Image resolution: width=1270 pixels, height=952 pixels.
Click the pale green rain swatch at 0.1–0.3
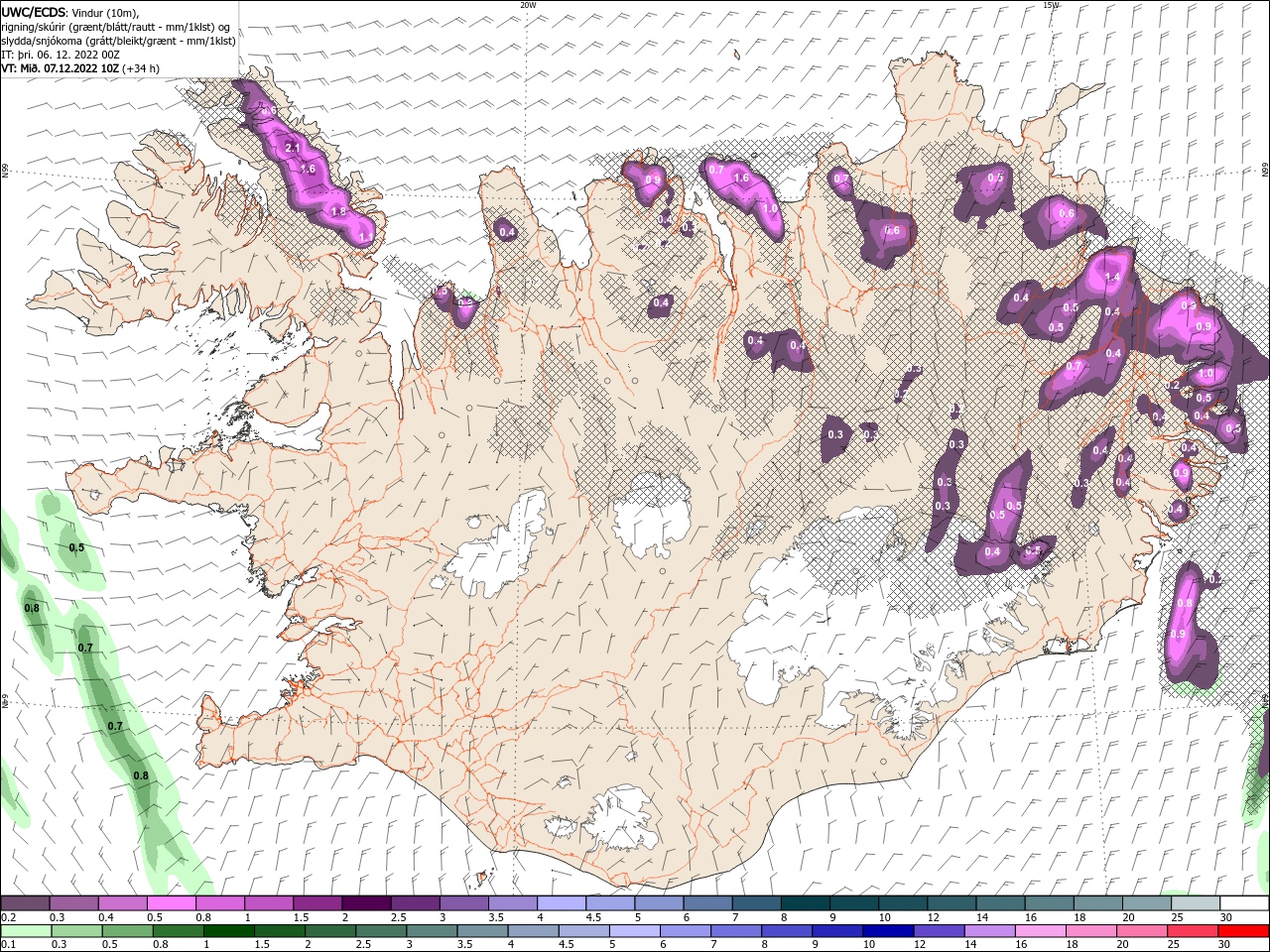(26, 931)
